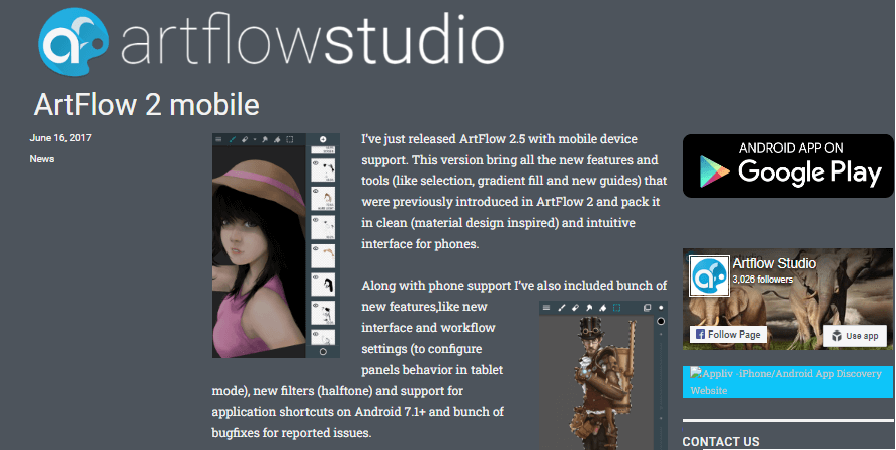The image size is (896, 450).
Task: Open the Appliv App Discovery Website link
Action: (x=787, y=381)
